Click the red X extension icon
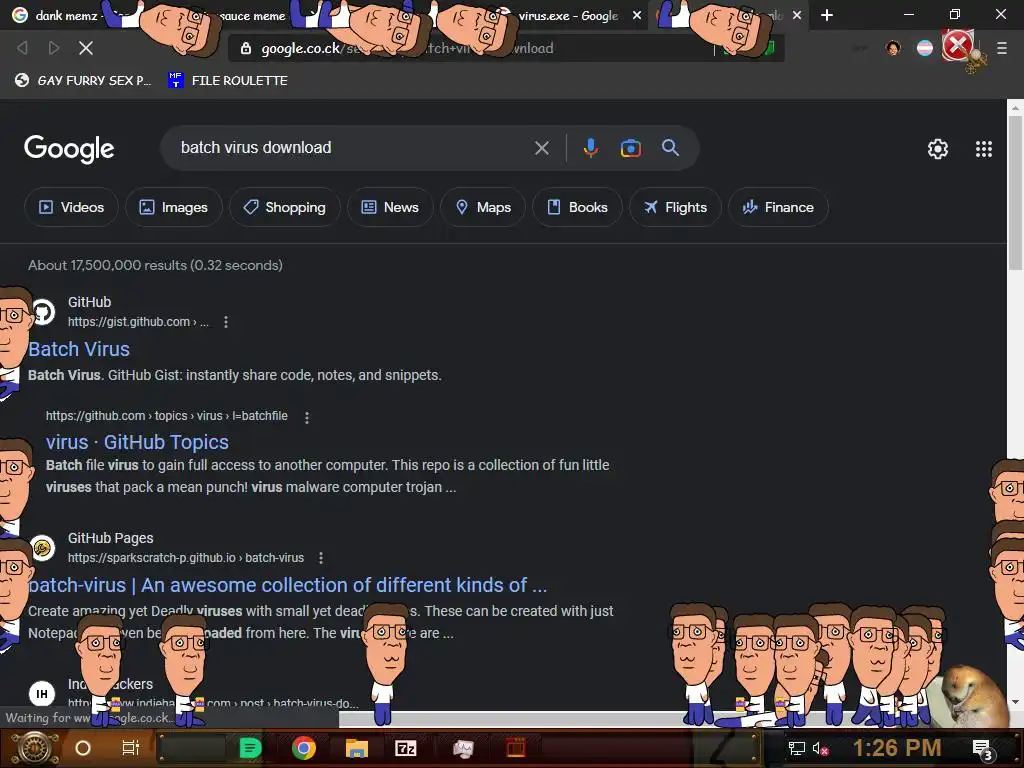1024x768 pixels. point(957,46)
